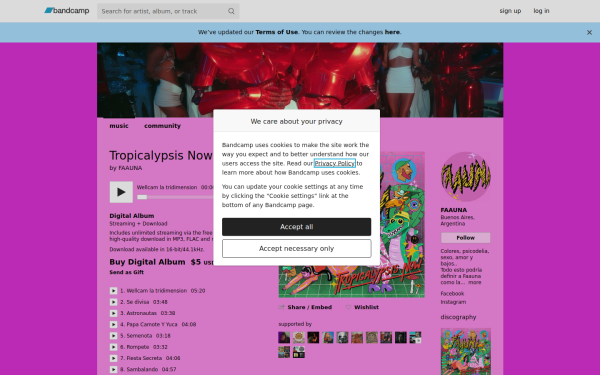600x375 pixels.
Task: Open the Fiesta Secreta track link
Action: tap(144, 358)
